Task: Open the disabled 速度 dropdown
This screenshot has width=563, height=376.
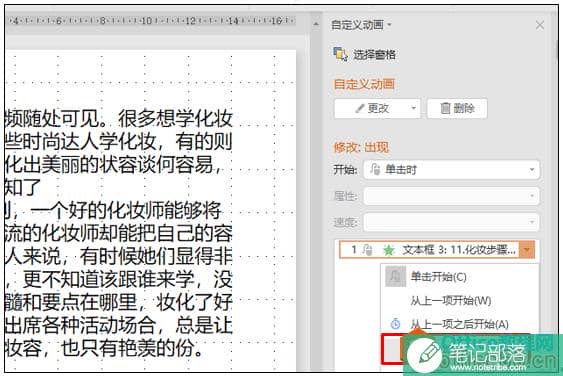Action: click(x=451, y=222)
